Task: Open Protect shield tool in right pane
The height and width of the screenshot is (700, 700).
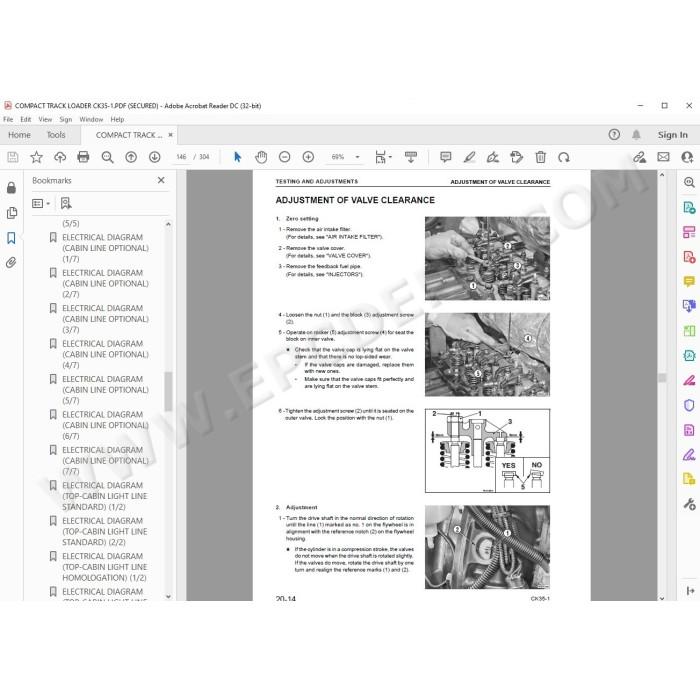Action: pyautogui.click(x=689, y=405)
